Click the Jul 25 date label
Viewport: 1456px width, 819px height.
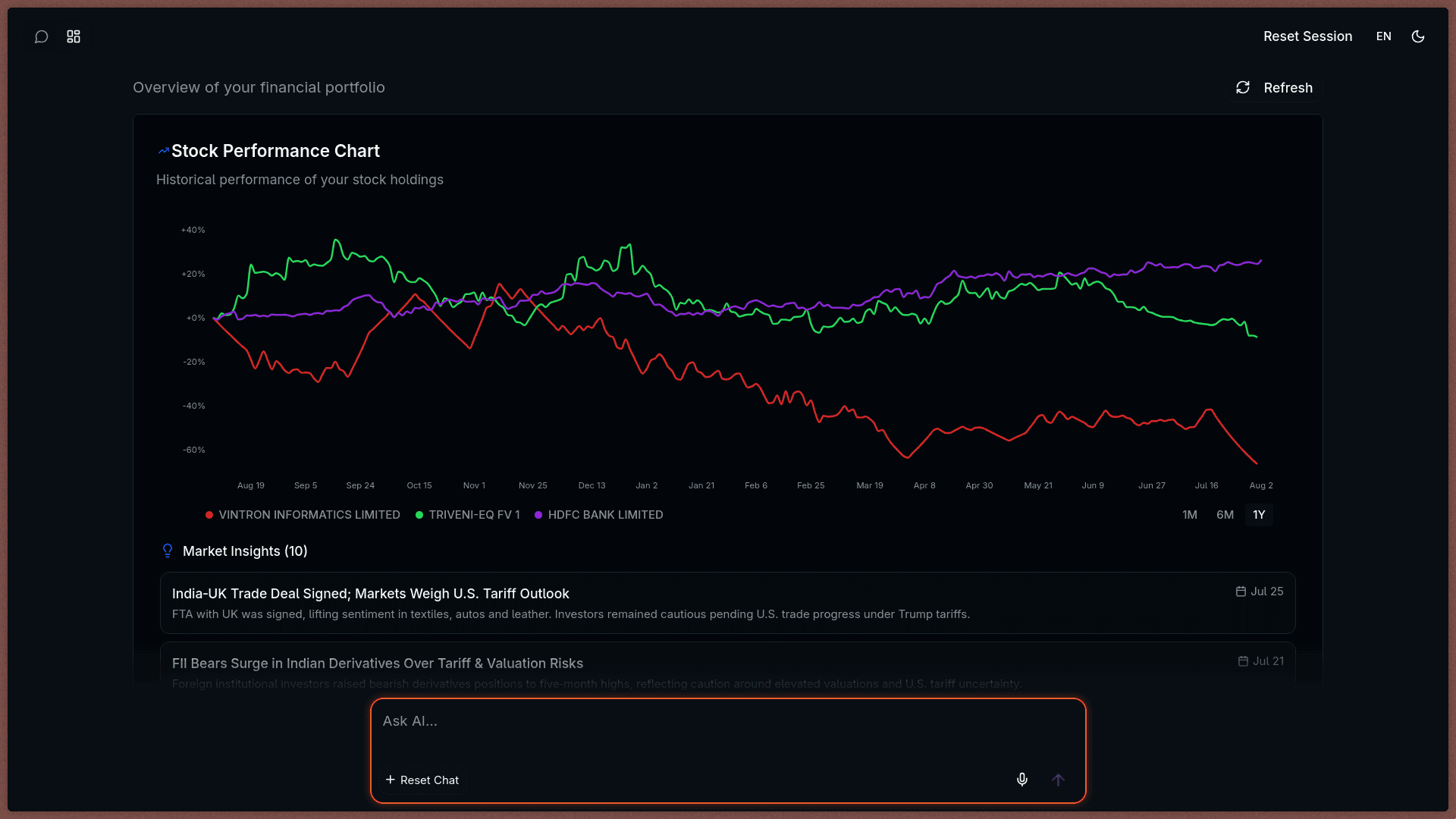pos(1266,591)
